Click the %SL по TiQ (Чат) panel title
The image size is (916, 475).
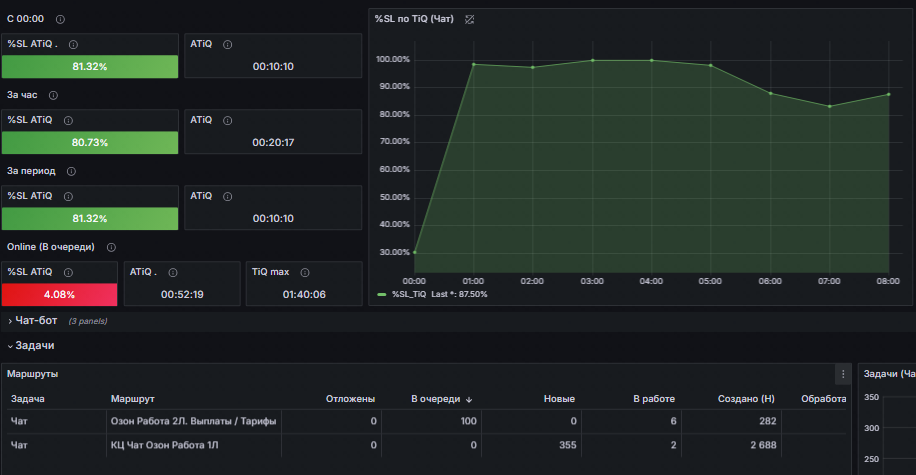tap(414, 19)
